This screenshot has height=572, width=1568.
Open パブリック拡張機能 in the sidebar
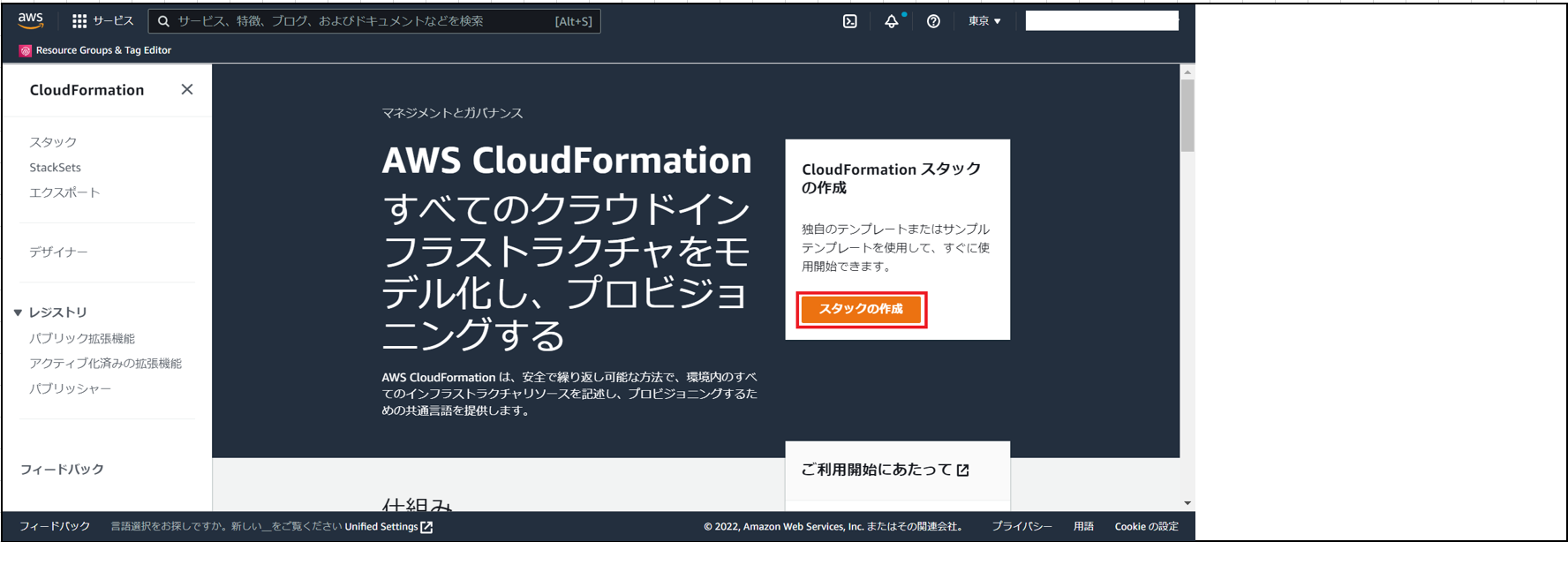[82, 339]
